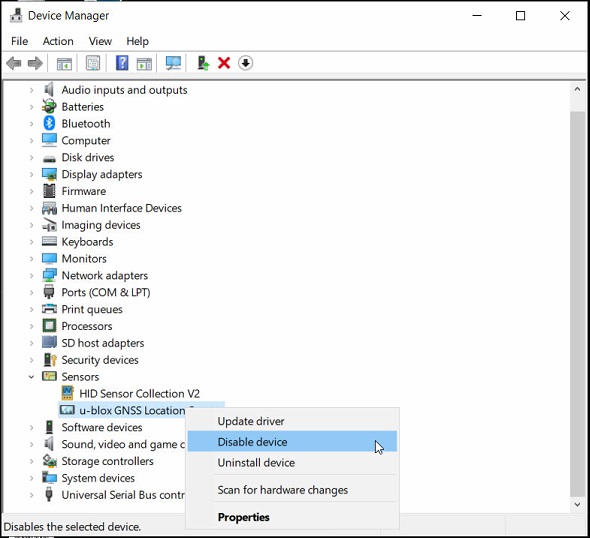
Task: Expand the System devices node
Action: 32,478
